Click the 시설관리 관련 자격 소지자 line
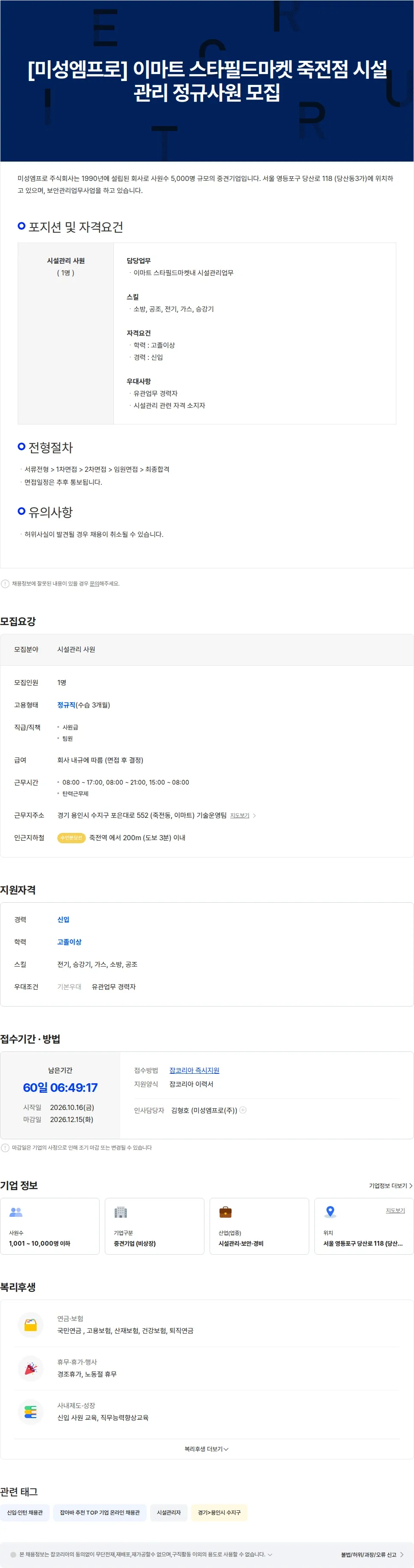The height and width of the screenshot is (1568, 414). coord(169,405)
